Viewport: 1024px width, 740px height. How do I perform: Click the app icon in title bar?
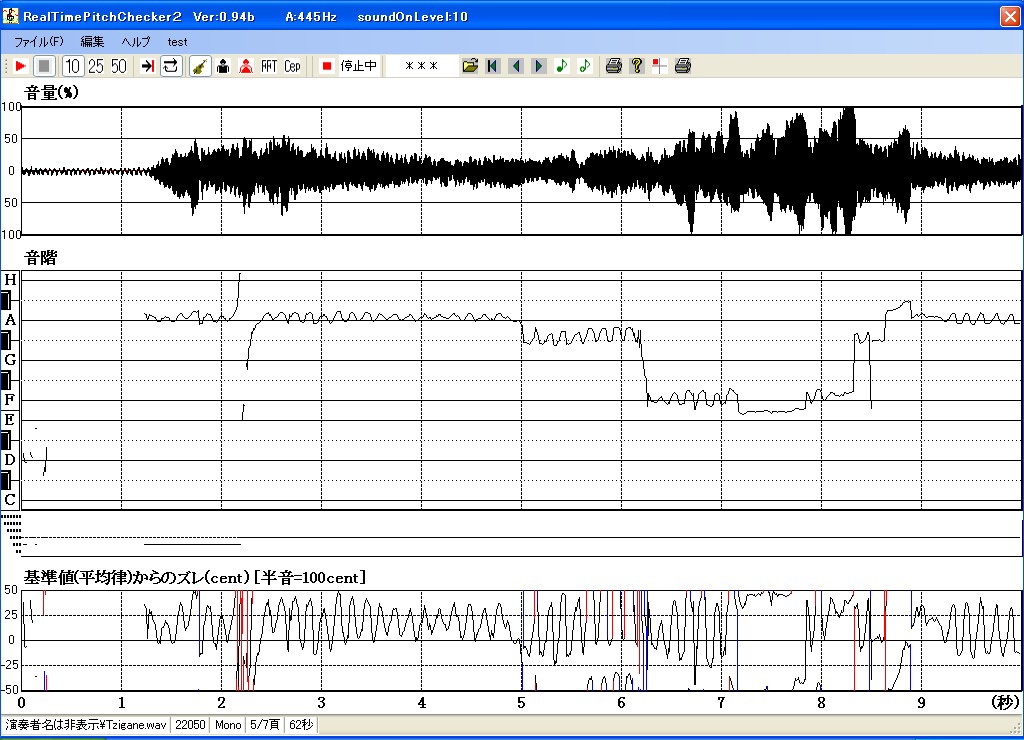point(10,16)
